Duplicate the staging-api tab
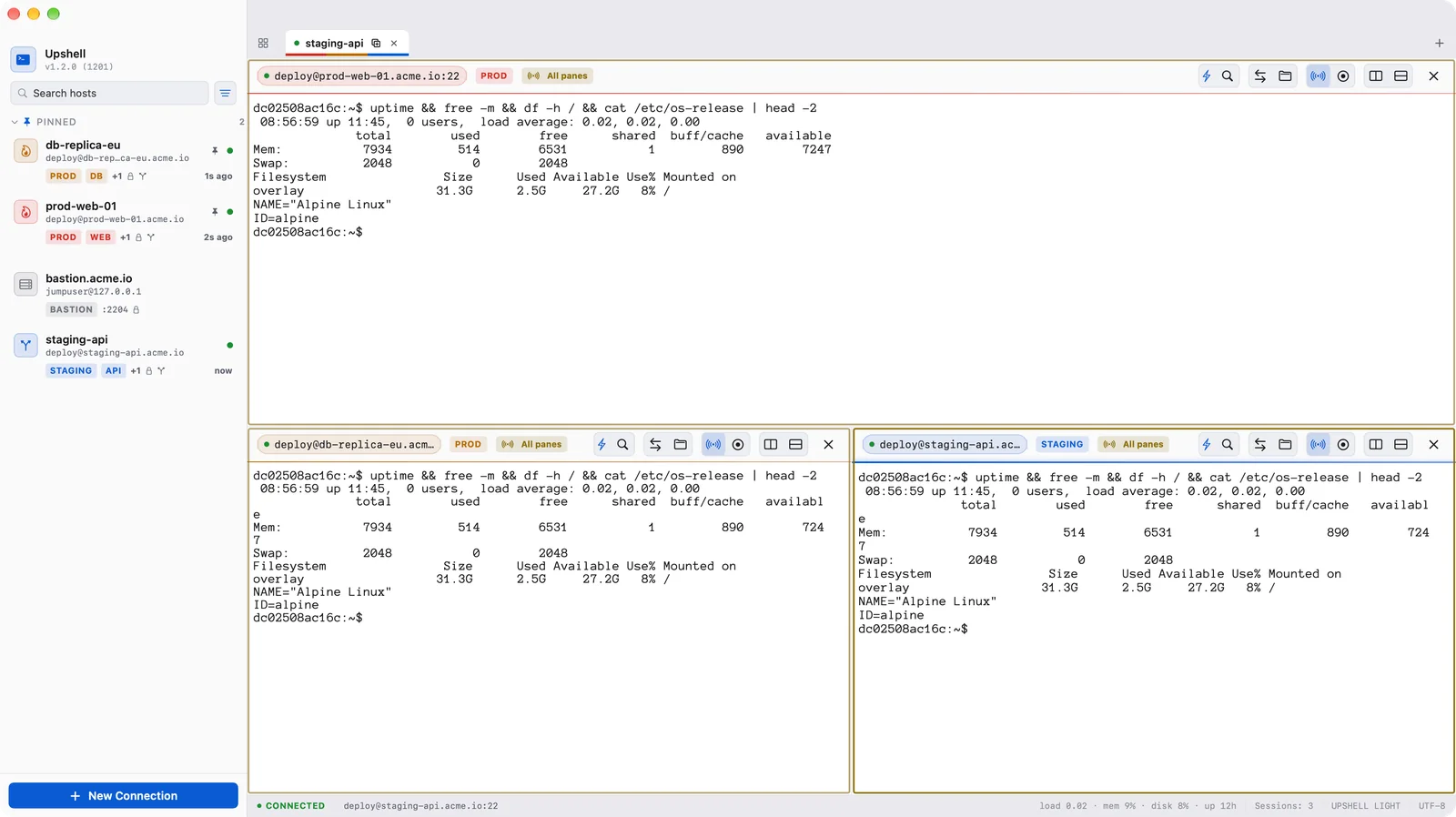 [376, 44]
